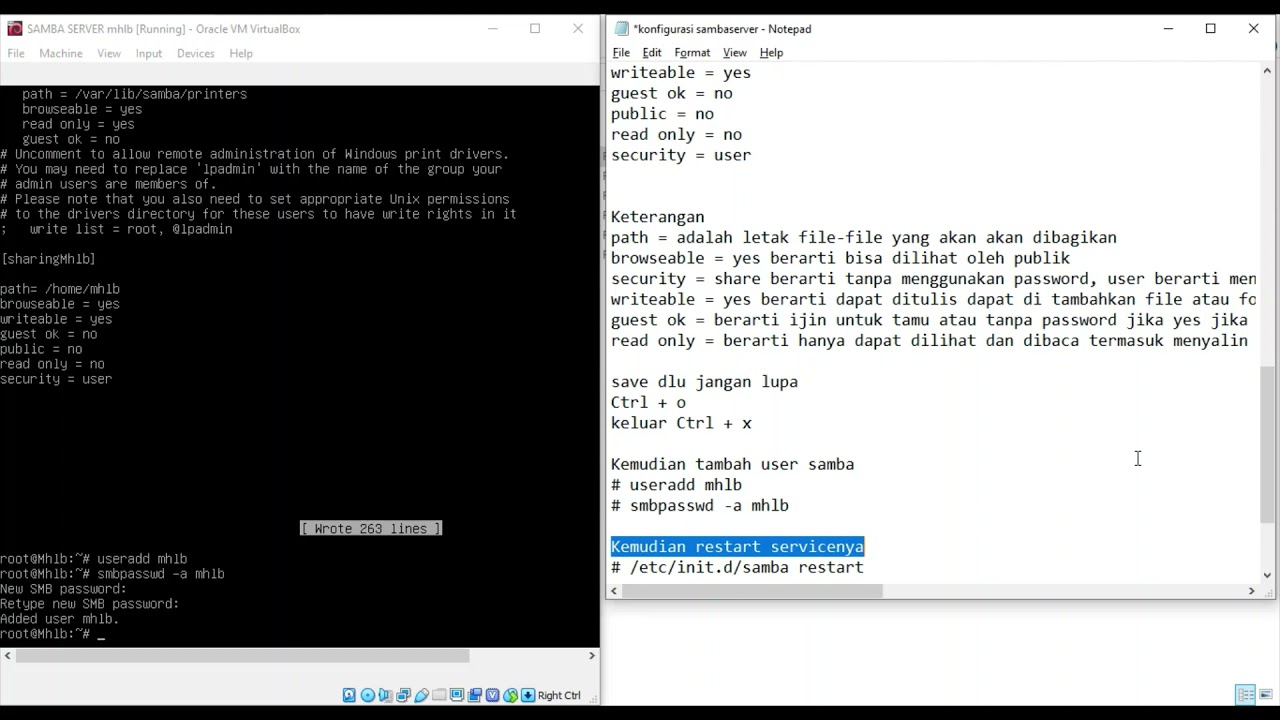Click the '[ Wrote 263 lines ]' status message
1280x720 pixels.
click(x=371, y=528)
